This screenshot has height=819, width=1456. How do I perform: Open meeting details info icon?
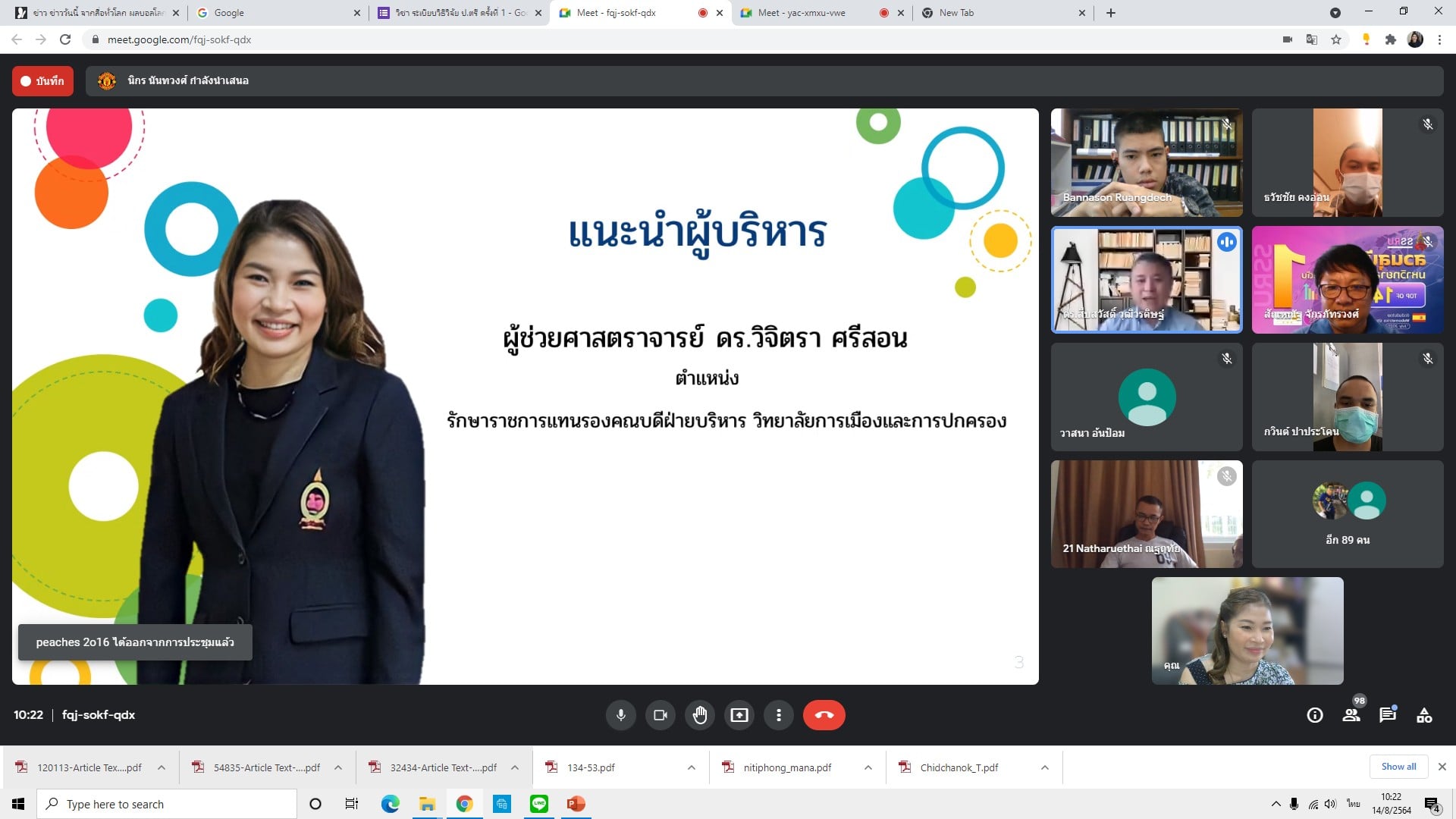[1315, 715]
